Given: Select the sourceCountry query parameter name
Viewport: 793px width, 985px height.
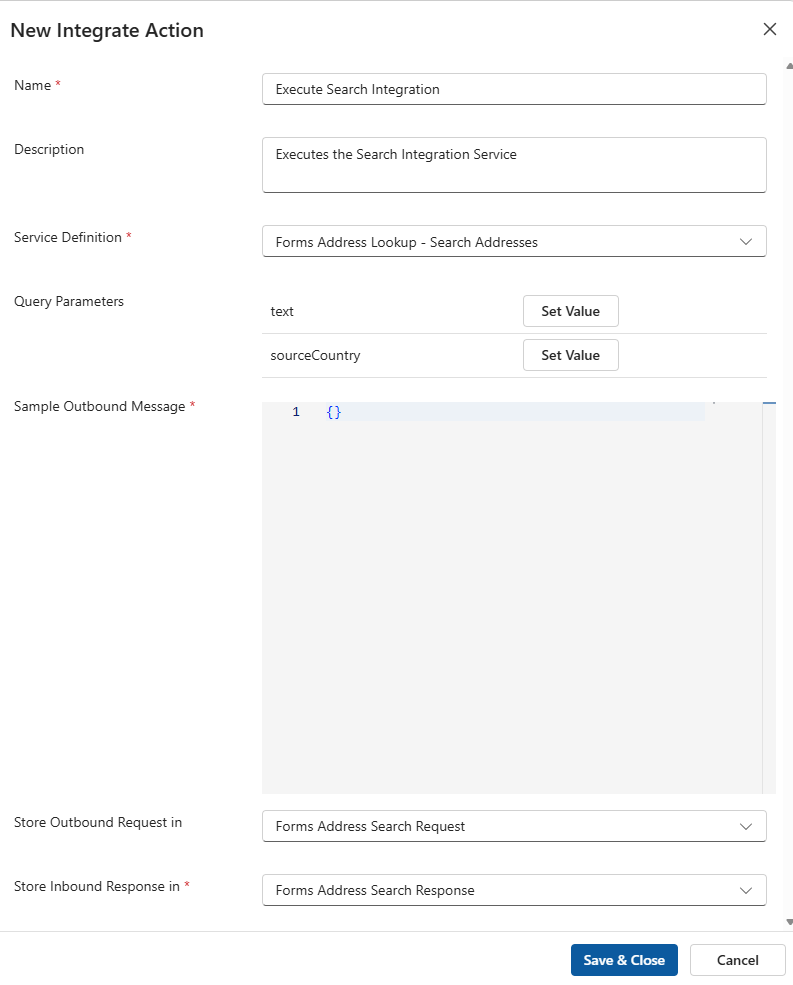Looking at the screenshot, I should point(315,355).
